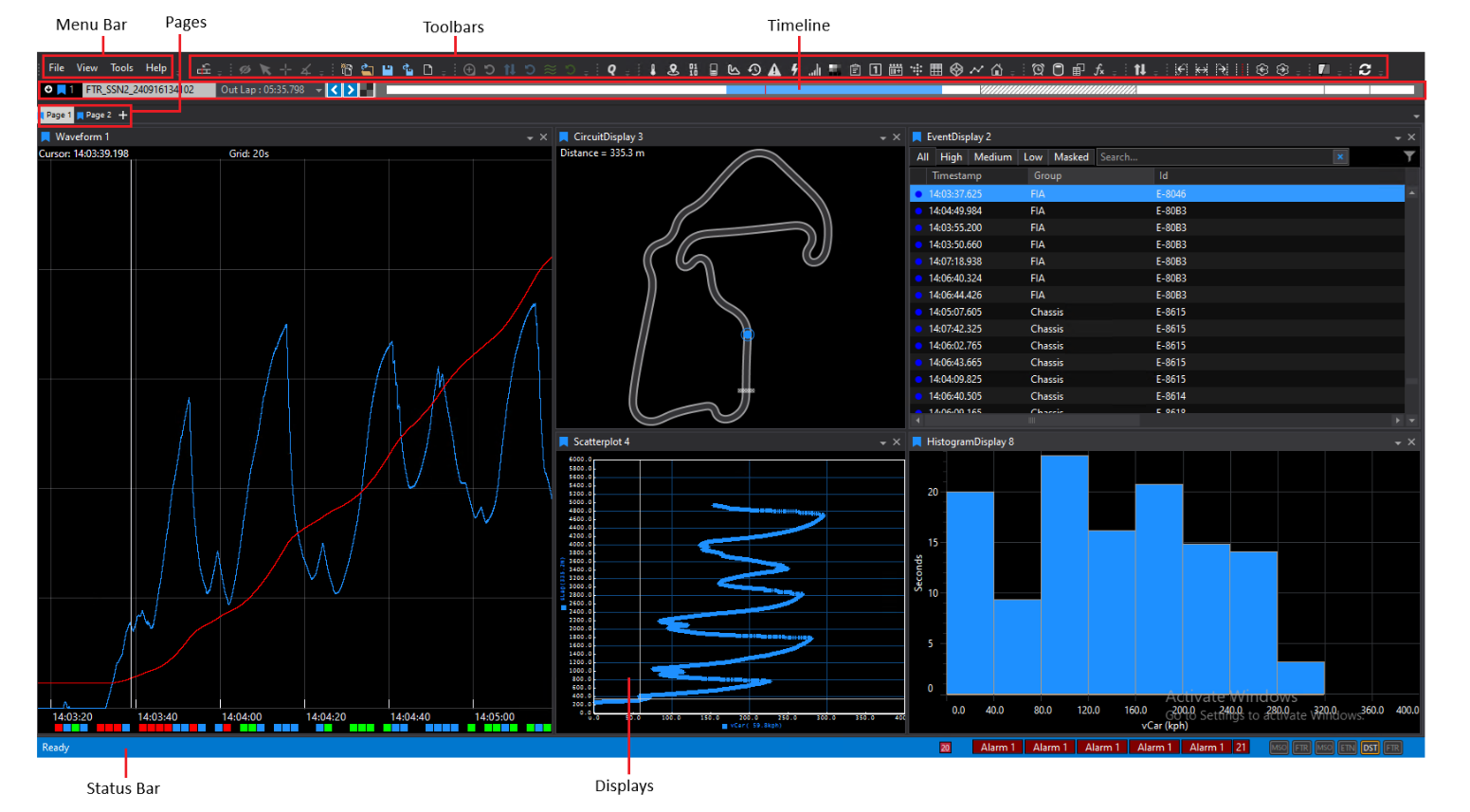This screenshot has height=812, width=1470.
Task: Click the open folder icon in toolbar
Action: (x=367, y=69)
